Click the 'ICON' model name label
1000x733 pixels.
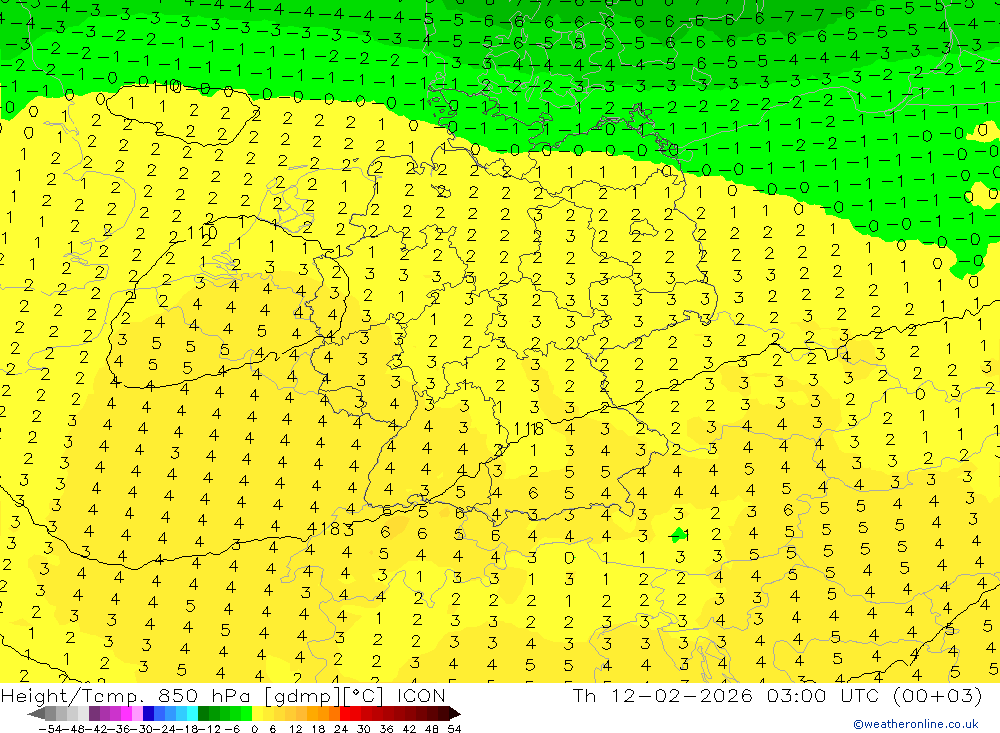[421, 696]
